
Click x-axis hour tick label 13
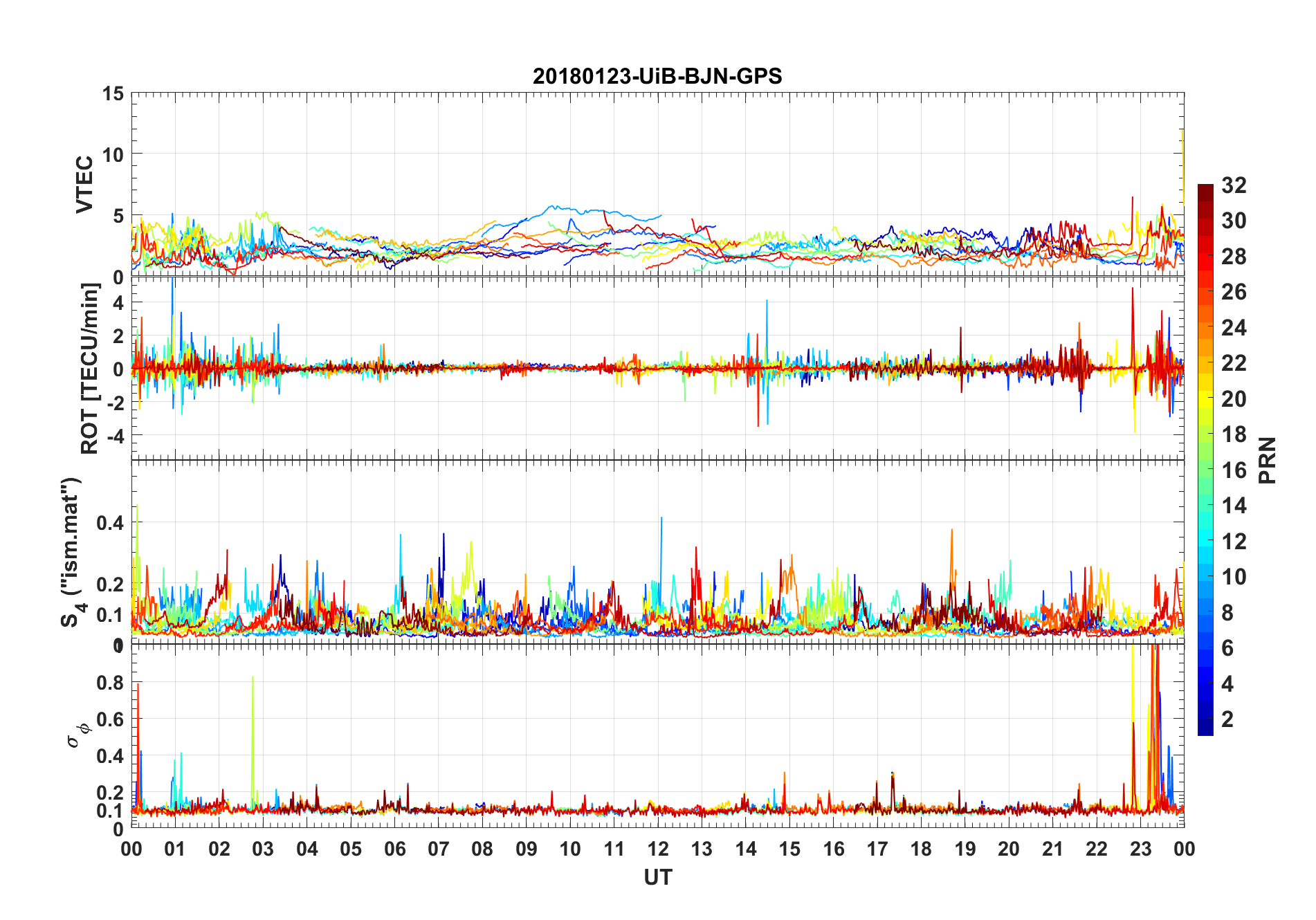tap(702, 849)
